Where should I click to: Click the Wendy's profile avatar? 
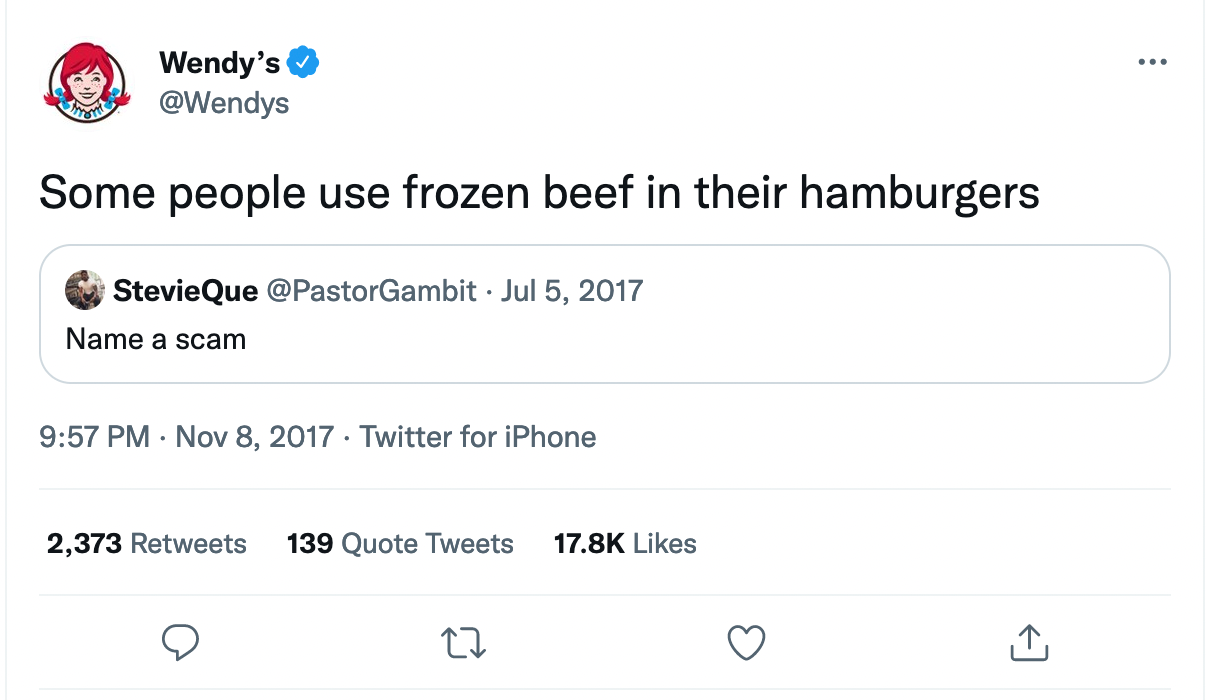click(x=86, y=84)
